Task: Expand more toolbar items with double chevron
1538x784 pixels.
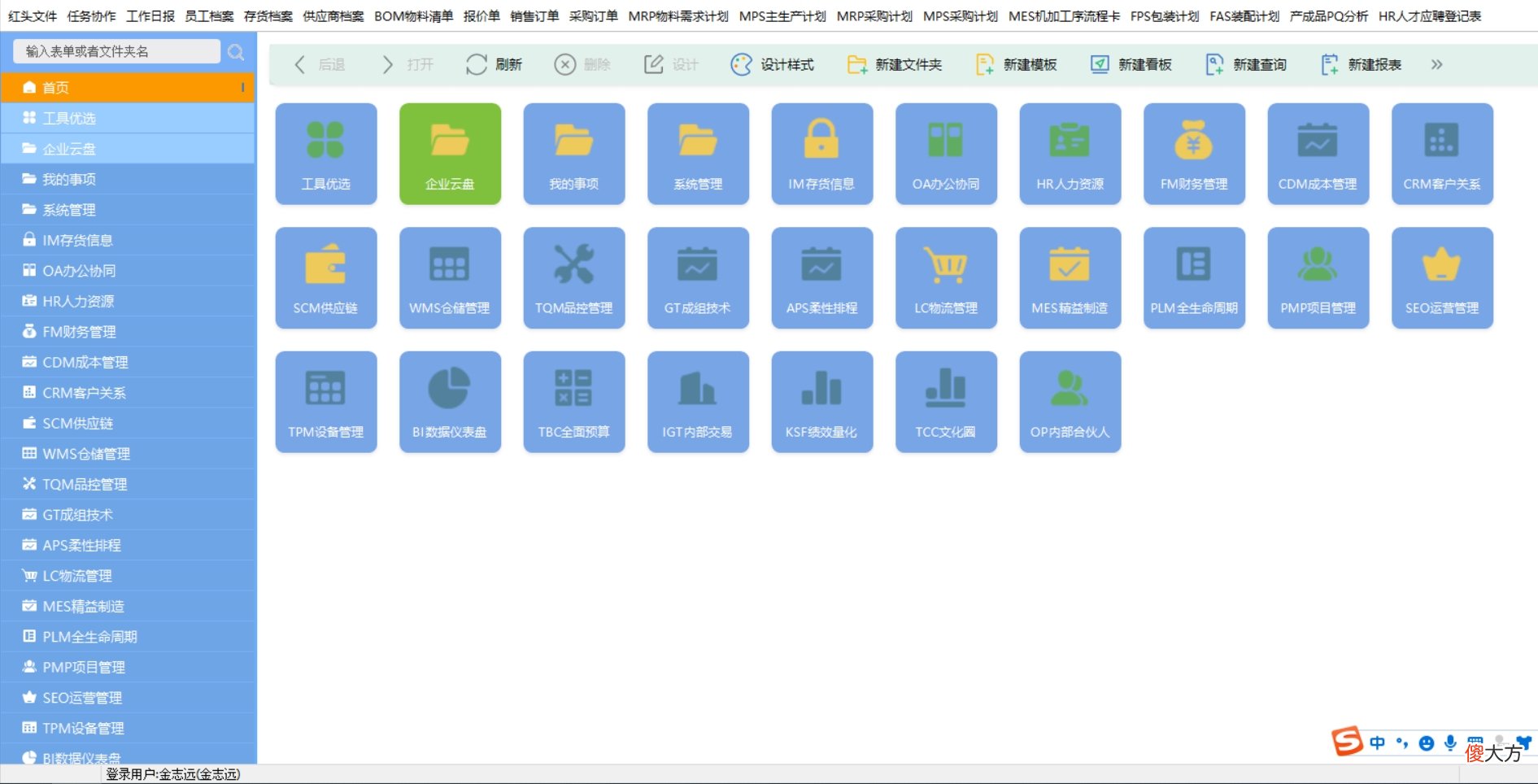Action: pos(1437,64)
